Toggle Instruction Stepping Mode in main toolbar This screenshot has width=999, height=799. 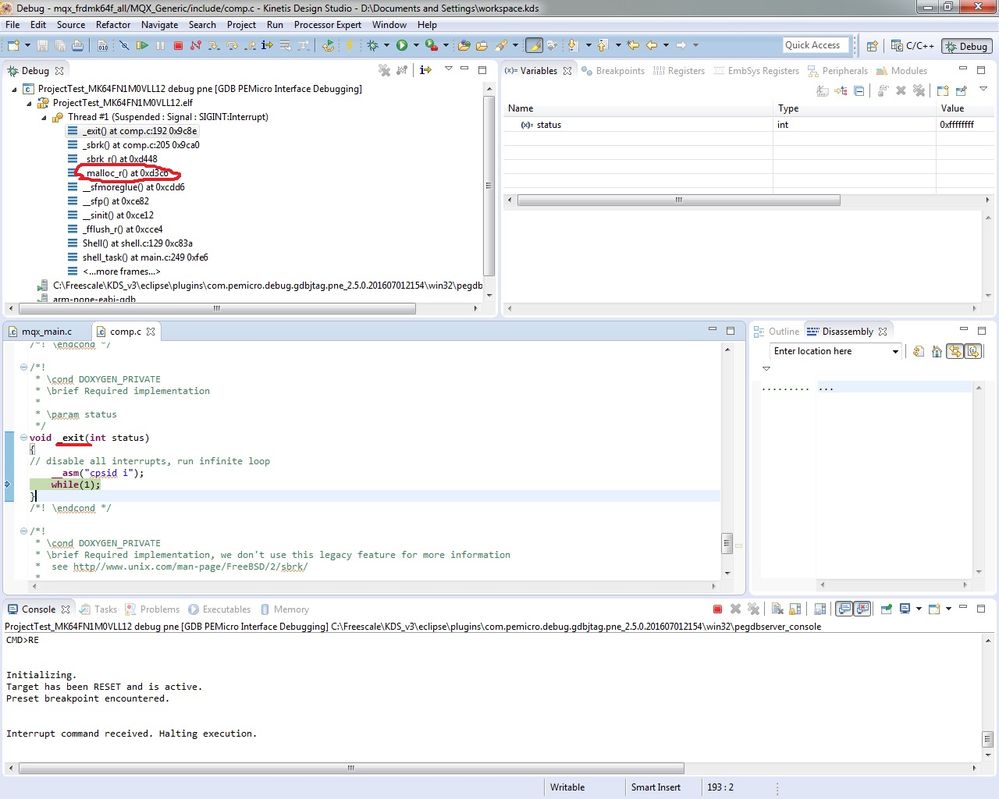(x=267, y=45)
